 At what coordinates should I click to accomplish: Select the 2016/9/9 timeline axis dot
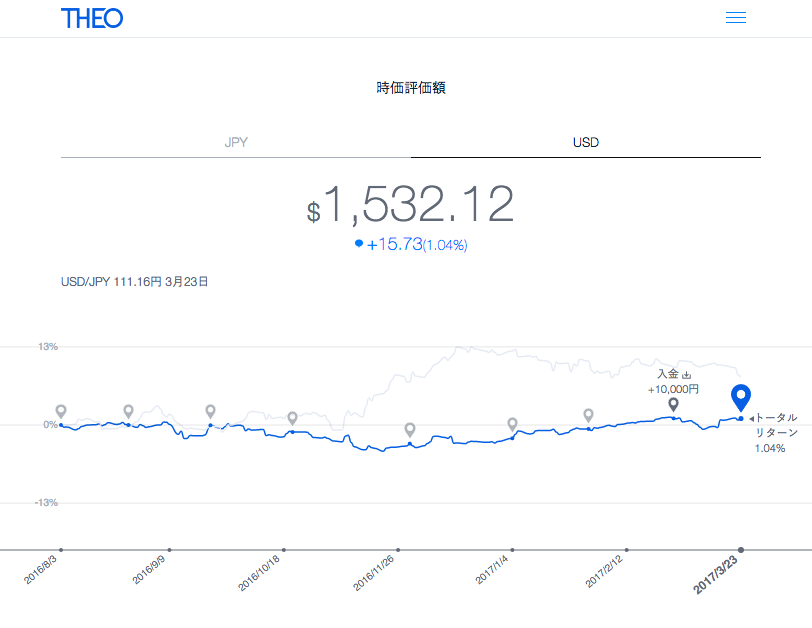169,550
